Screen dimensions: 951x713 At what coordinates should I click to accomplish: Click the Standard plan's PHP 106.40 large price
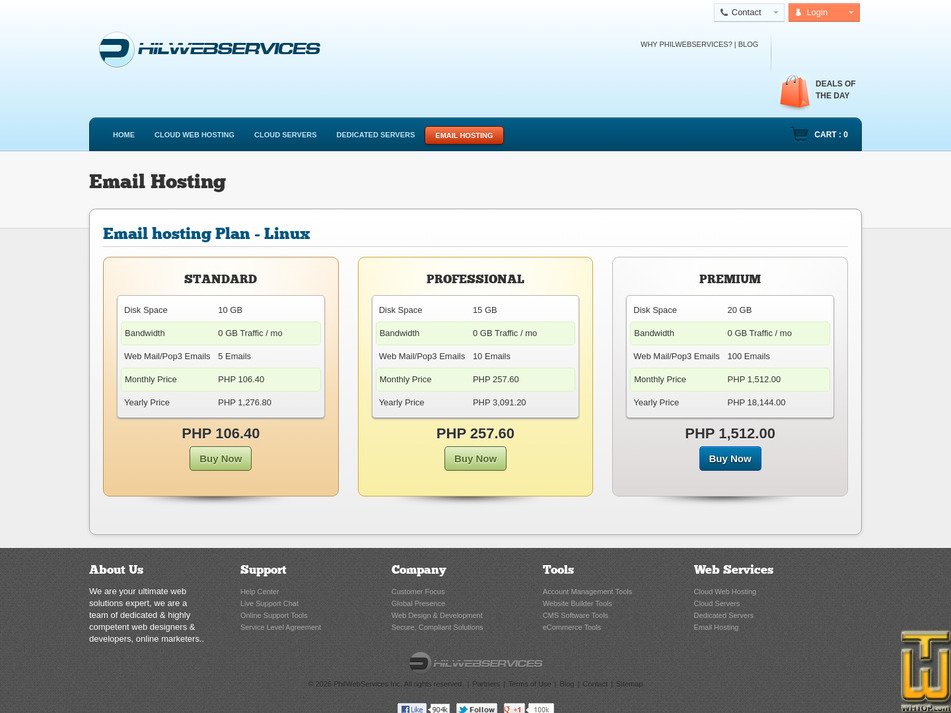click(x=220, y=433)
